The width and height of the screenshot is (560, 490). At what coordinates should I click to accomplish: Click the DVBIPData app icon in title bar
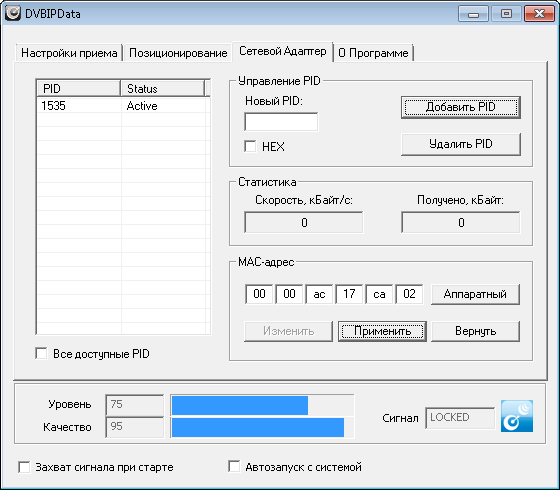12,13
